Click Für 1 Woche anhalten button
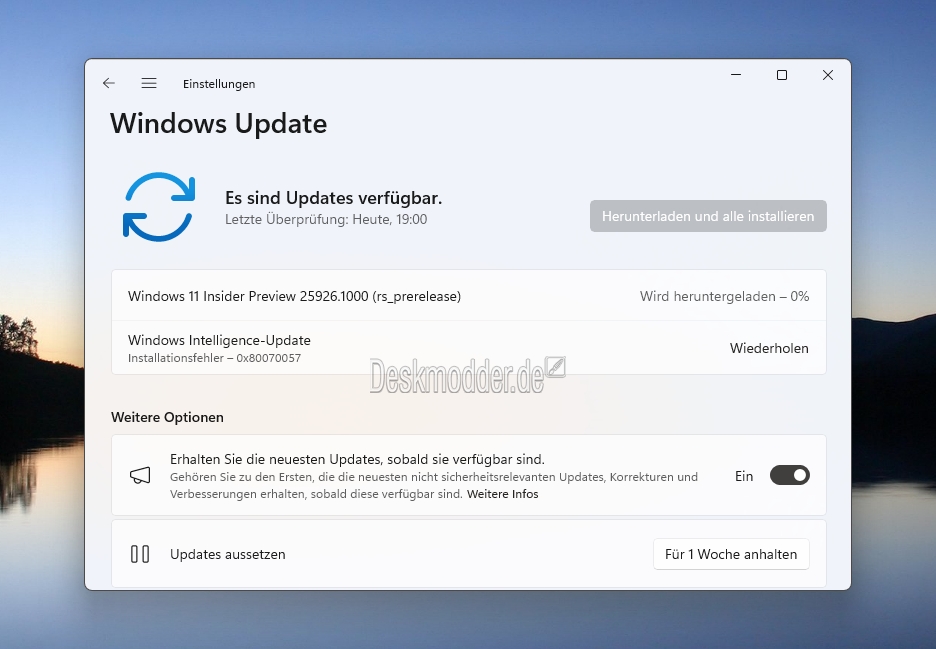936x649 pixels. (x=731, y=554)
